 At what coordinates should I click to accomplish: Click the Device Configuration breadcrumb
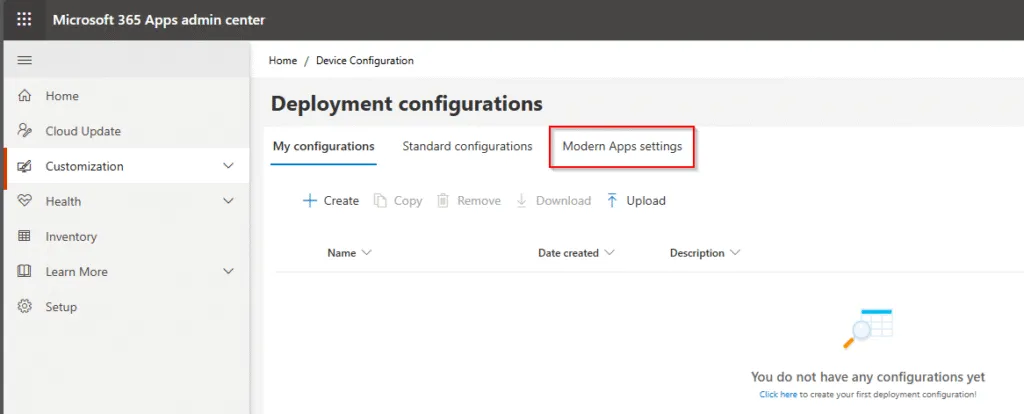(364, 60)
